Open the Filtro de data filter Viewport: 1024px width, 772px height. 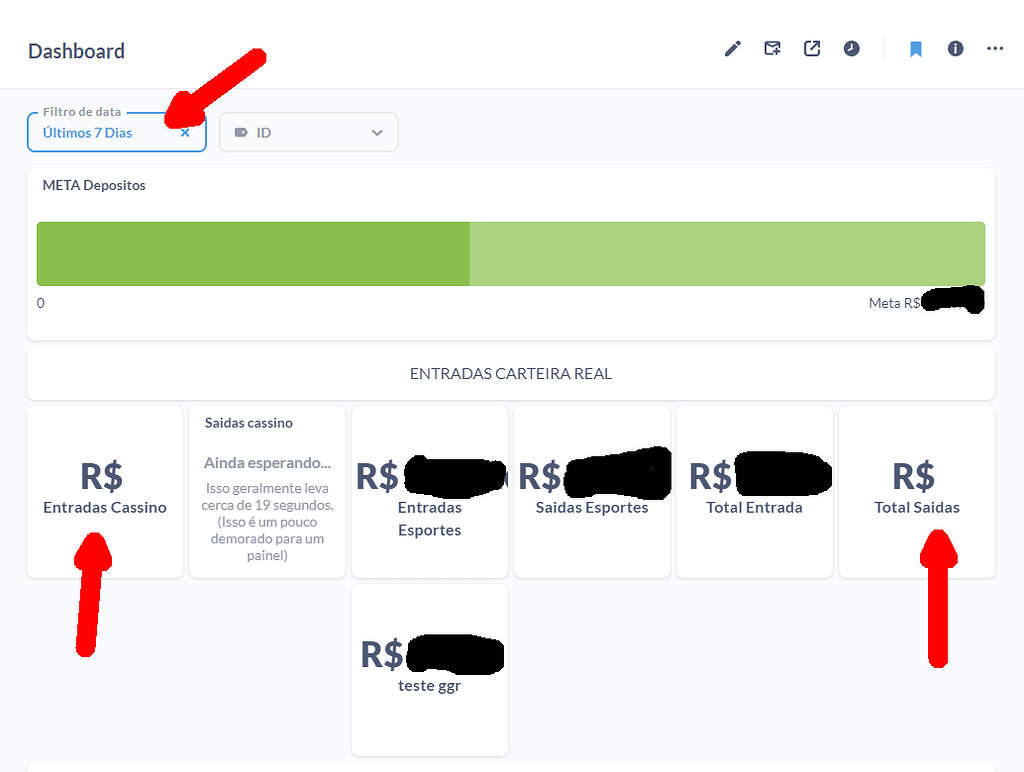(100, 133)
